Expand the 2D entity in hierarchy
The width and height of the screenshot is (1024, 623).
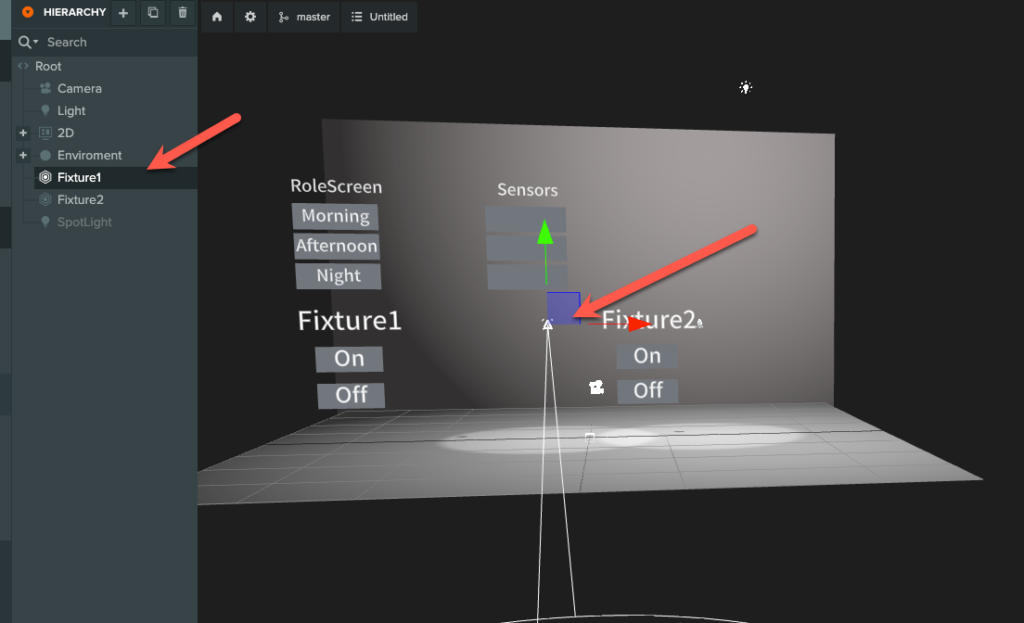(x=23, y=133)
